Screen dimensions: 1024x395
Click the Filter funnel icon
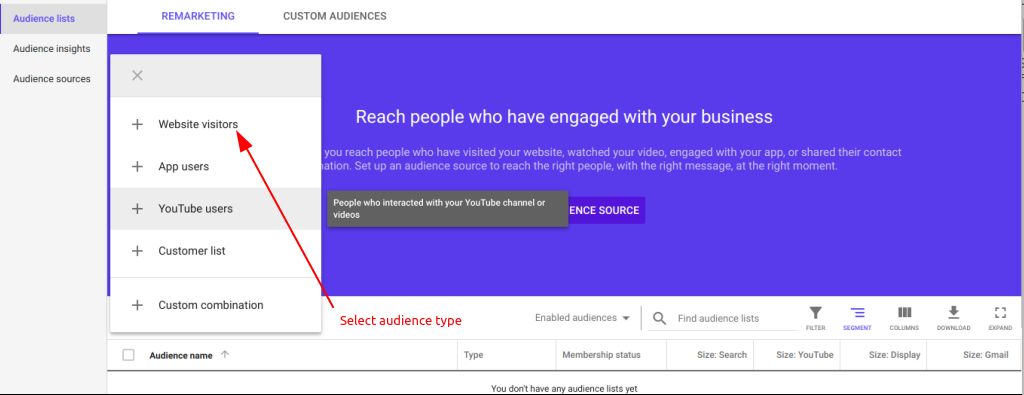click(x=816, y=312)
